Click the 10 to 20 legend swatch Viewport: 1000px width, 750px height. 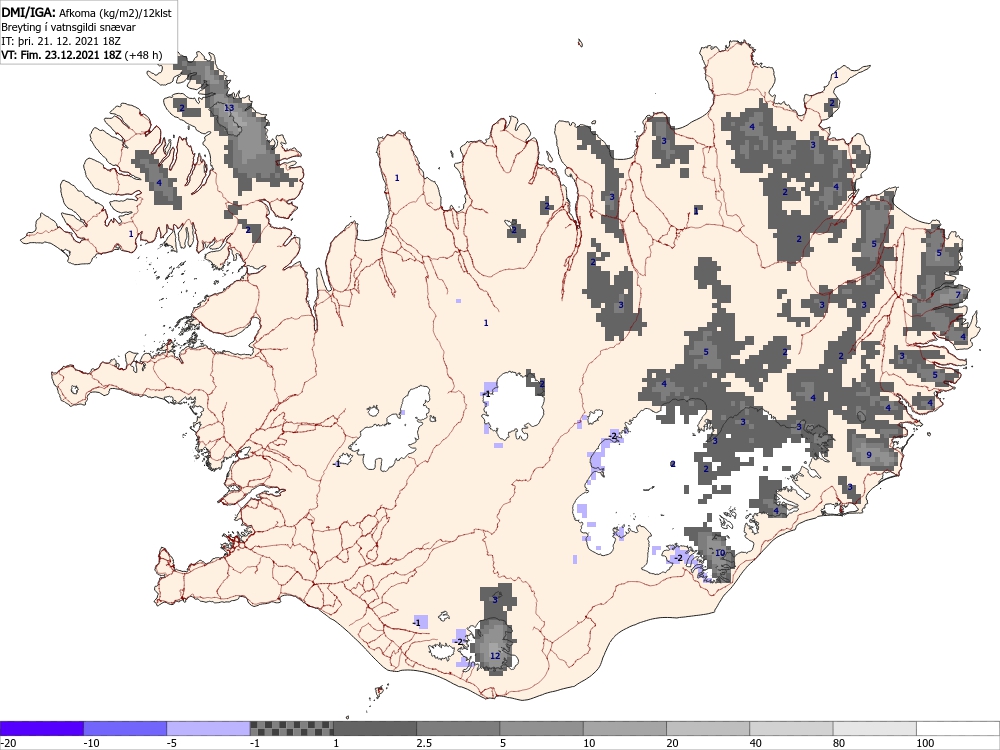625,728
